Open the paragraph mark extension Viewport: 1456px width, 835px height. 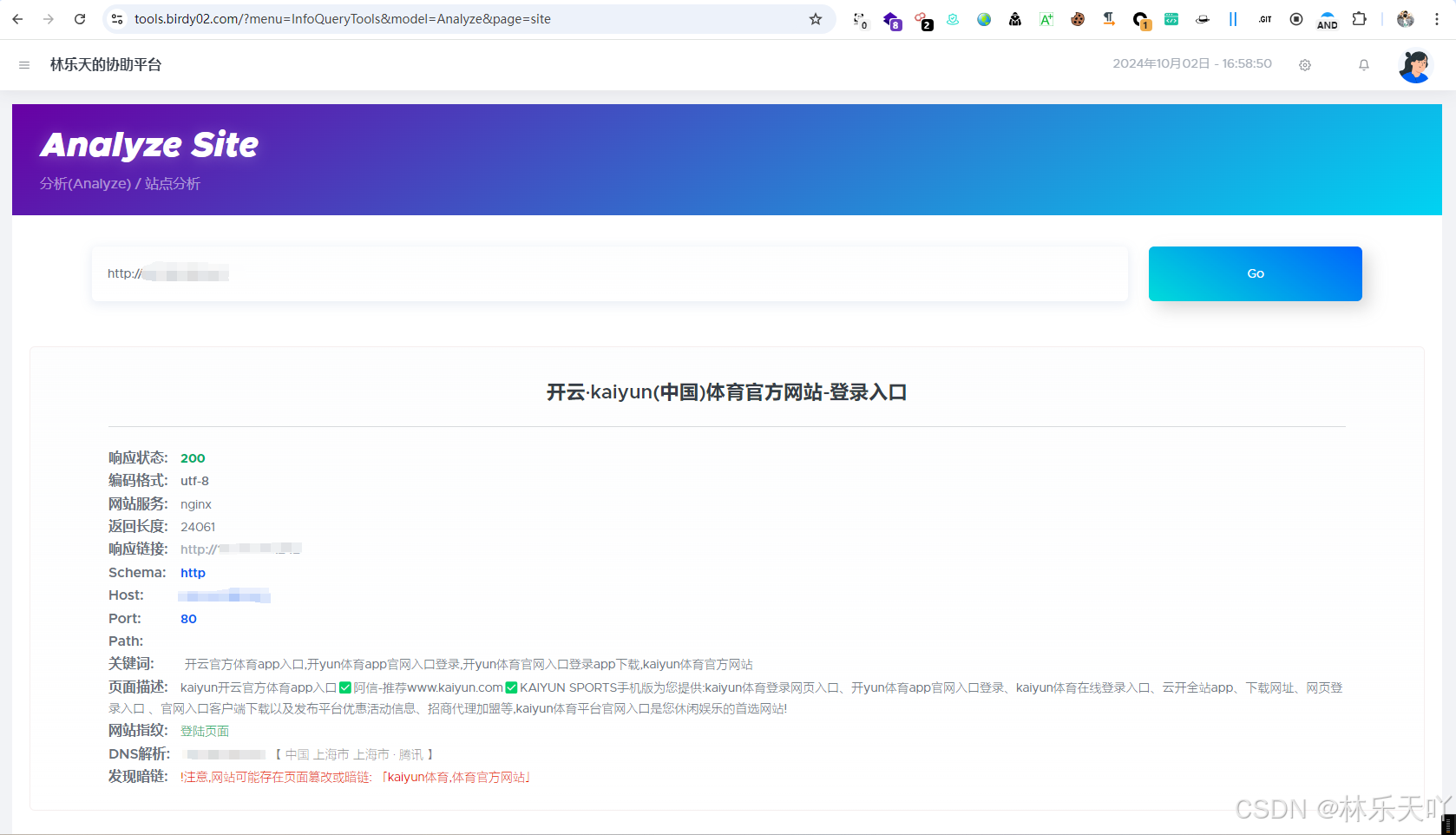(x=1109, y=19)
